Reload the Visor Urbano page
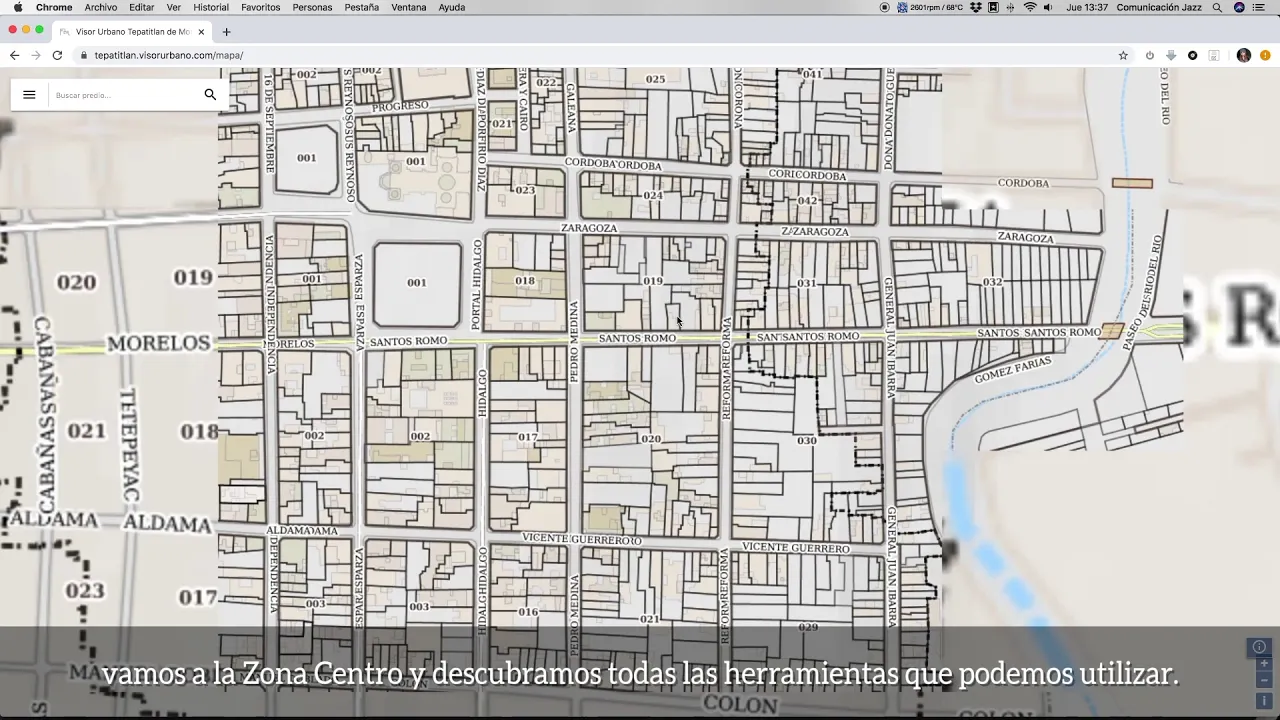 [57, 55]
